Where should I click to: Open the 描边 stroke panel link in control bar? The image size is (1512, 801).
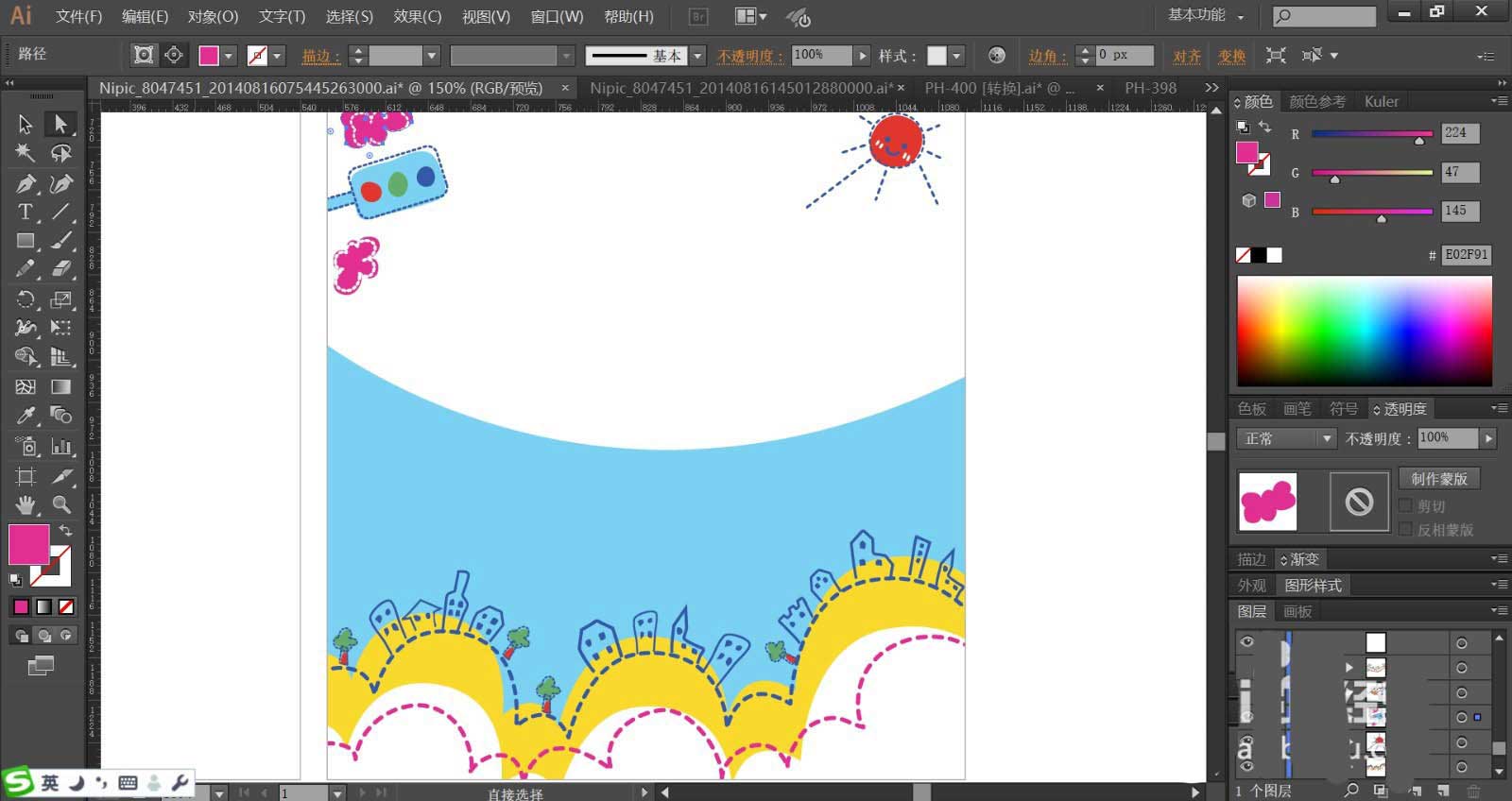[x=321, y=56]
